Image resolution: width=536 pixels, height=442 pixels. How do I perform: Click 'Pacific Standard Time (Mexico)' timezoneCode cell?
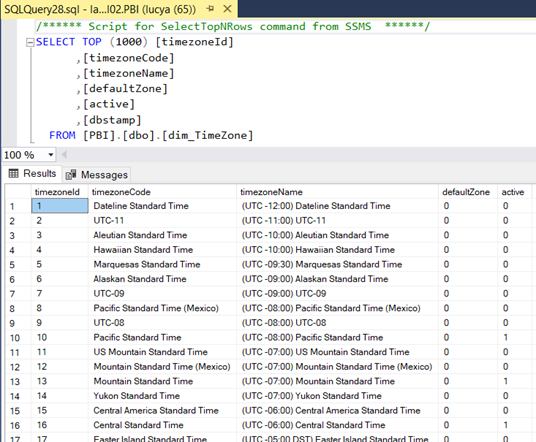162,308
